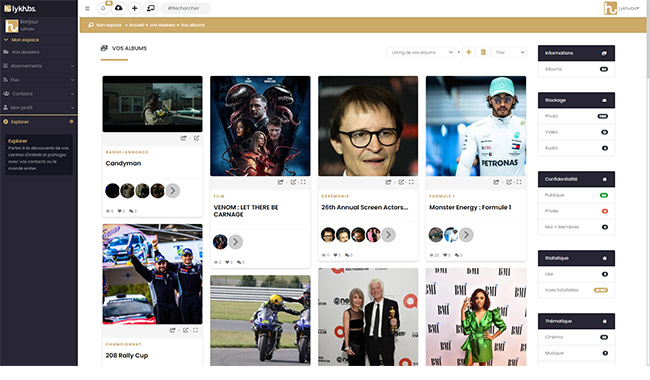Viewport: 650px width, 380px height.
Task: Click the lykhubs logo in the sidebar
Action: pyautogui.click(x=20, y=8)
